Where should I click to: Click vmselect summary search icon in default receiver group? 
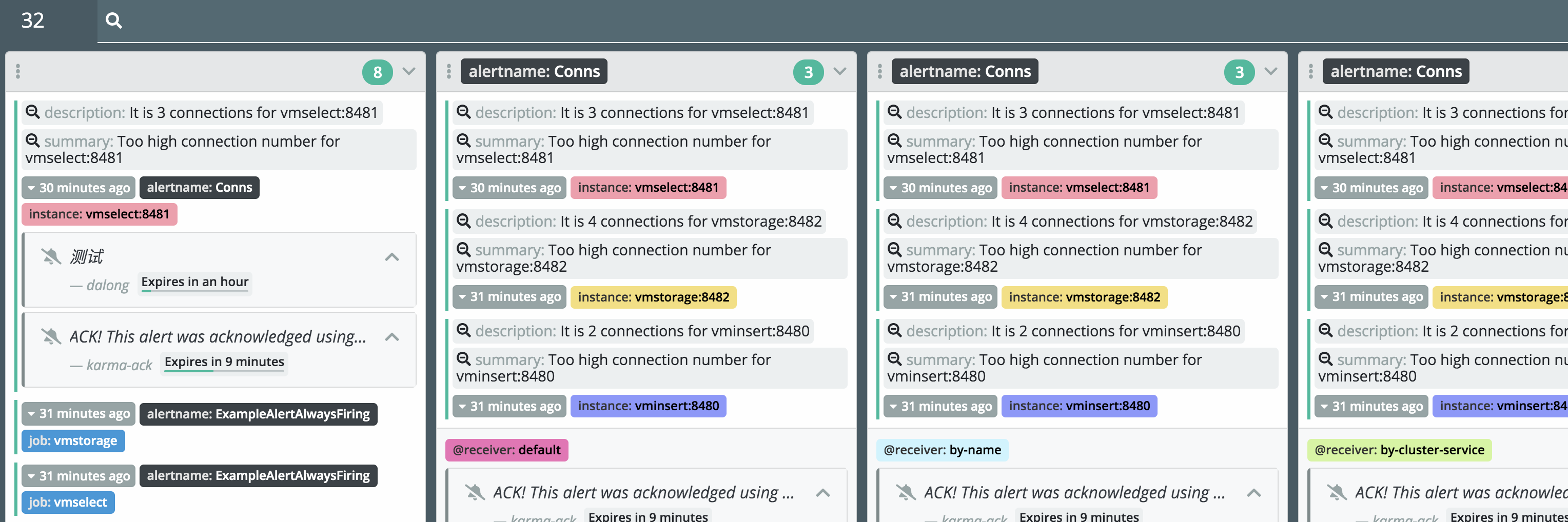(x=464, y=141)
